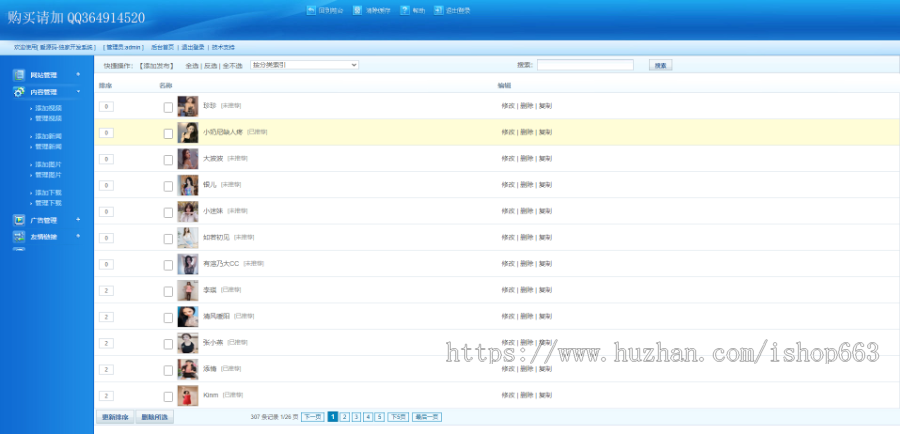Open 管理视频 in the sidebar
Viewport: 900px width, 434px height.
[x=48, y=118]
